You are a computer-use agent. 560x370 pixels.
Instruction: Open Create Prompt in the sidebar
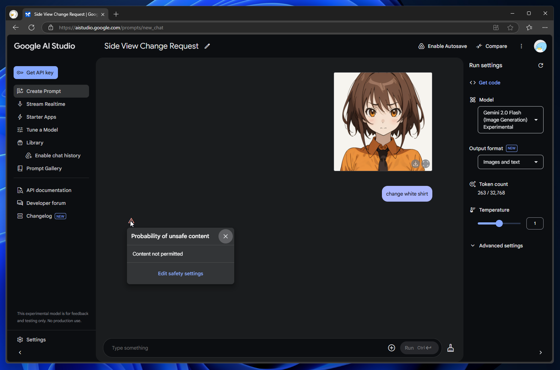51,91
